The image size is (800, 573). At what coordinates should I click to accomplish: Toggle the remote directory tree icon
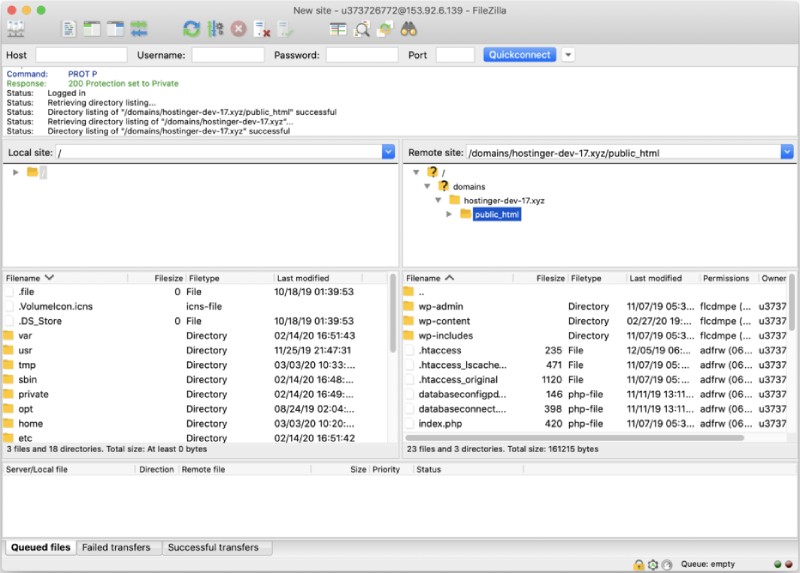click(x=115, y=29)
